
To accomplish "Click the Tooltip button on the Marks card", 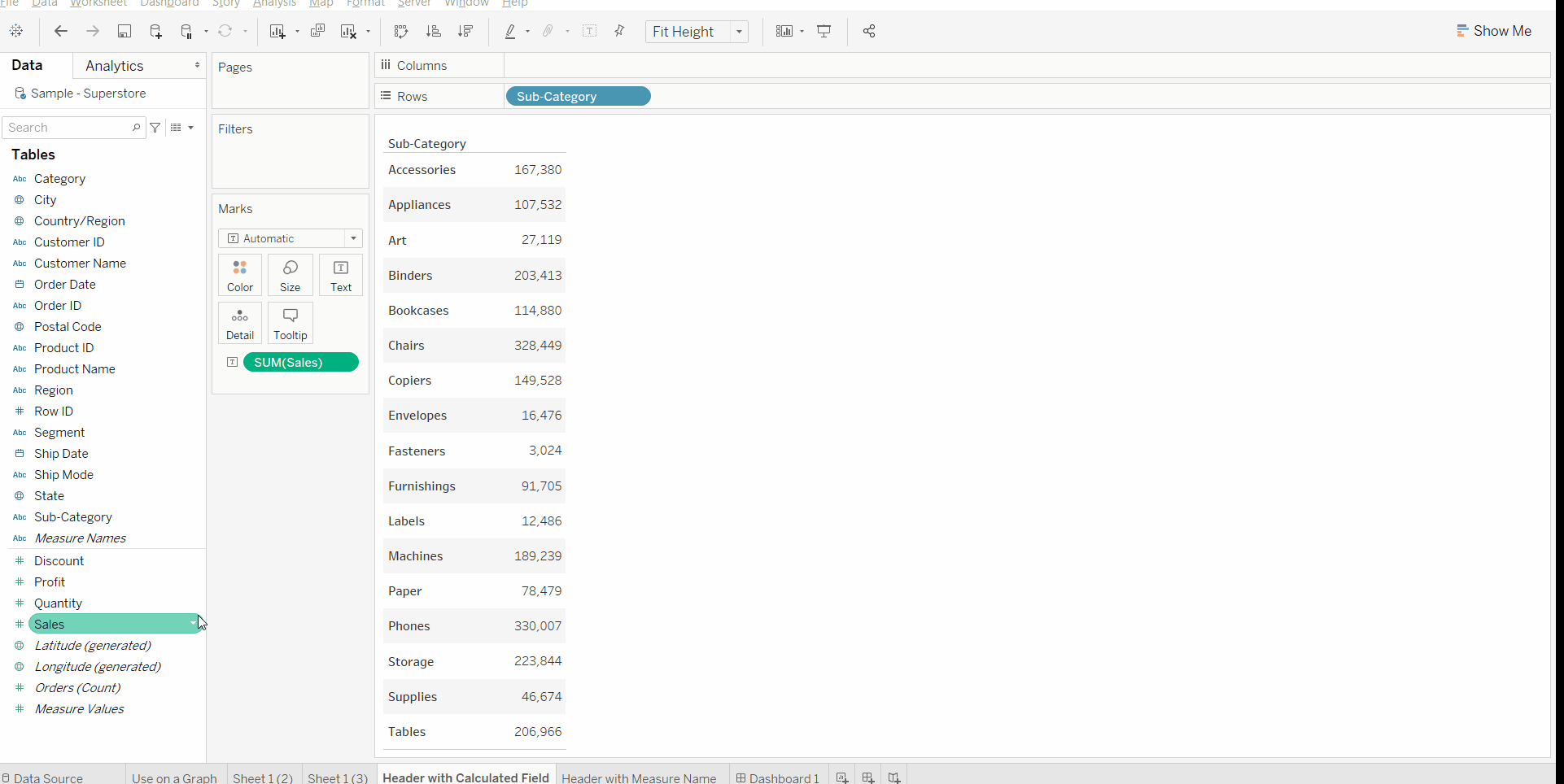I will pos(291,323).
